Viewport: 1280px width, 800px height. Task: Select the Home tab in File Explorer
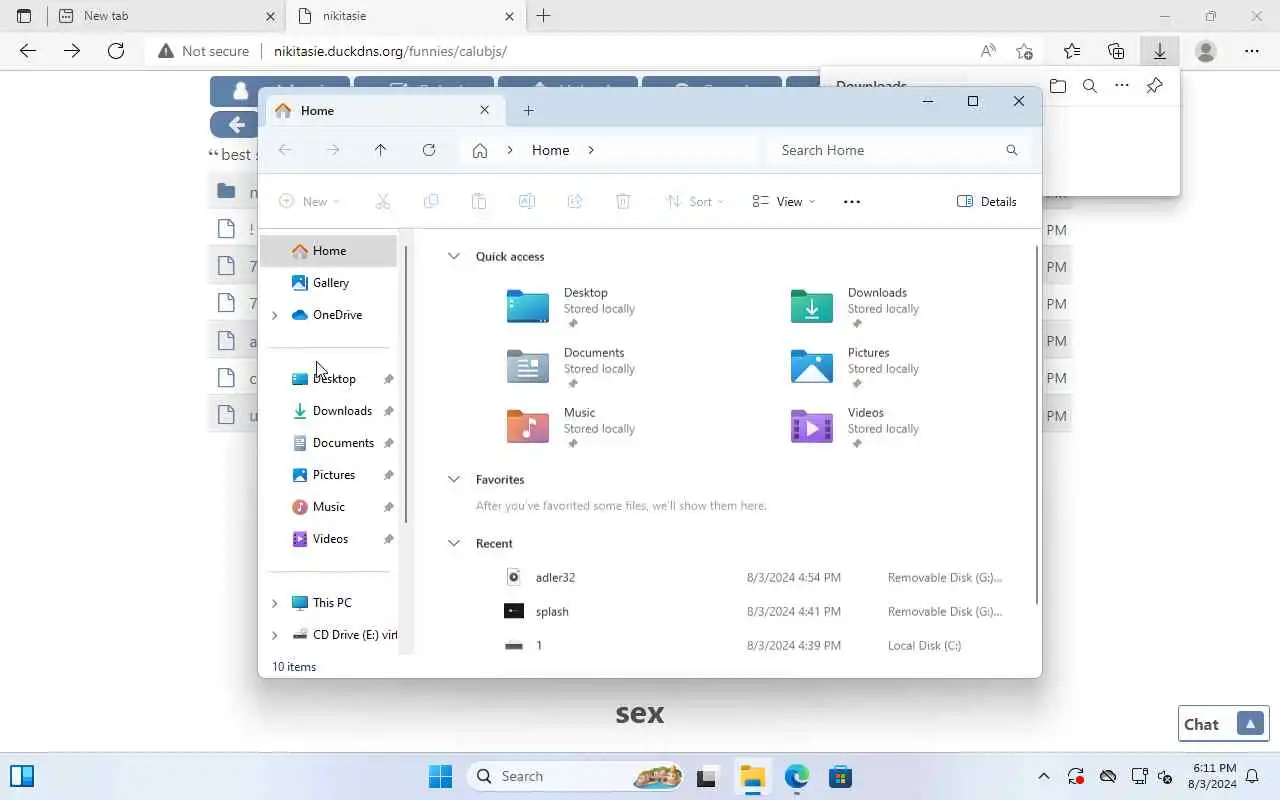pos(382,111)
